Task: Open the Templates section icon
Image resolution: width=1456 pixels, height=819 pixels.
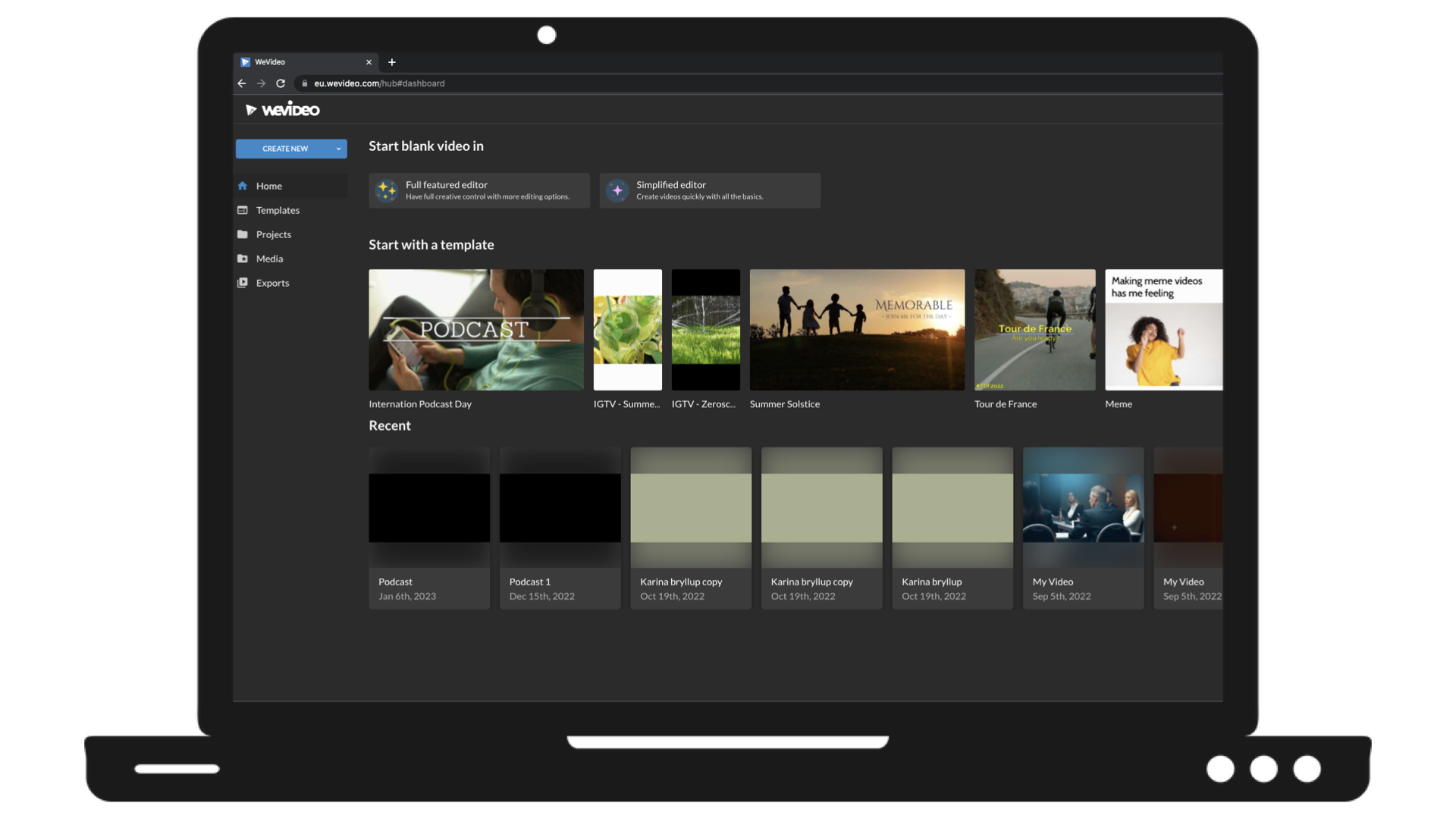Action: pos(243,209)
